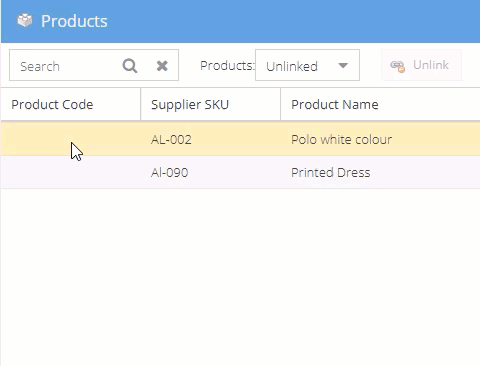Focus the Search input field

(63, 65)
